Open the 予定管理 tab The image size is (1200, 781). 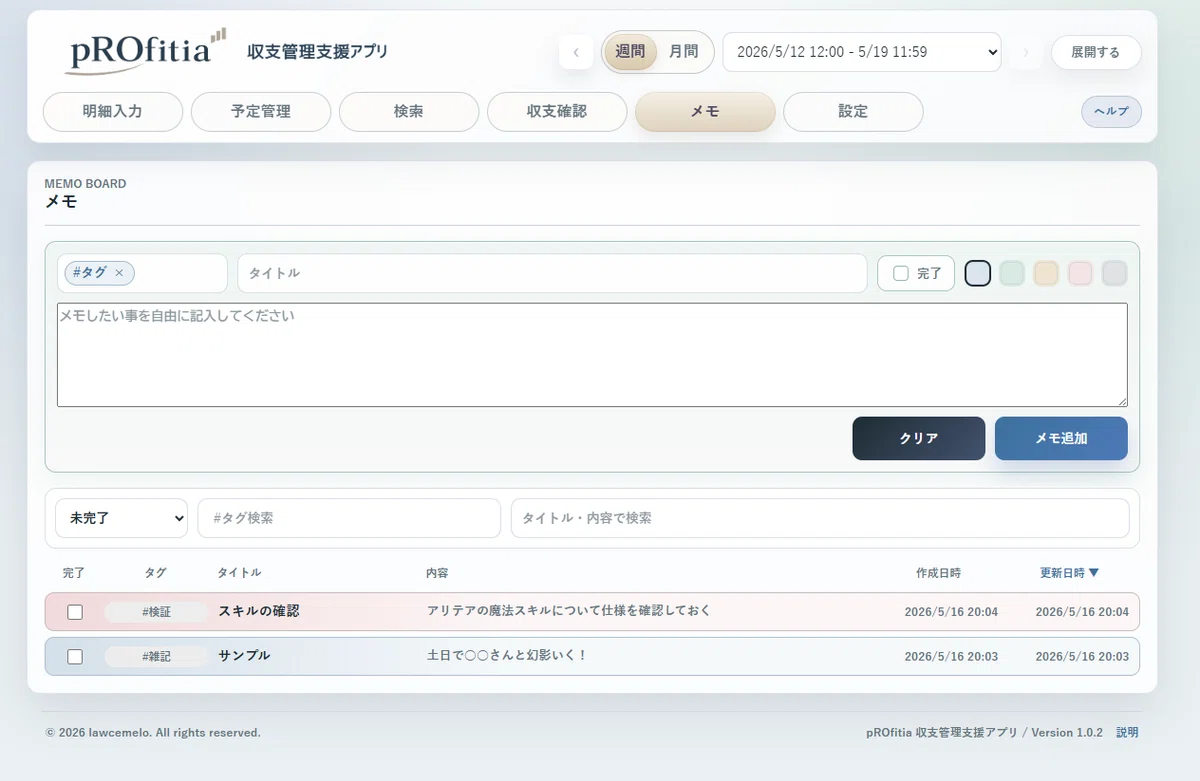261,112
